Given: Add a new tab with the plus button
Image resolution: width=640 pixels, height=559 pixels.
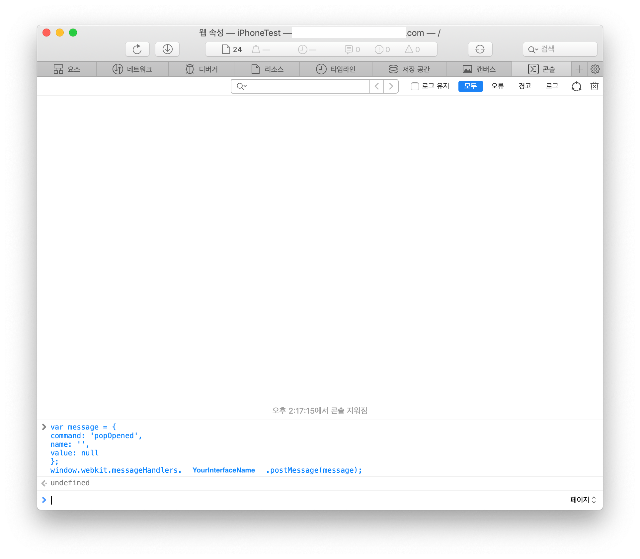Looking at the screenshot, I should point(579,69).
